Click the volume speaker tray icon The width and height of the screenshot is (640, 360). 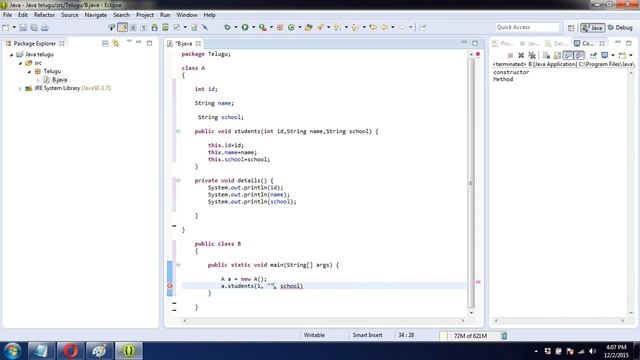[592, 351]
